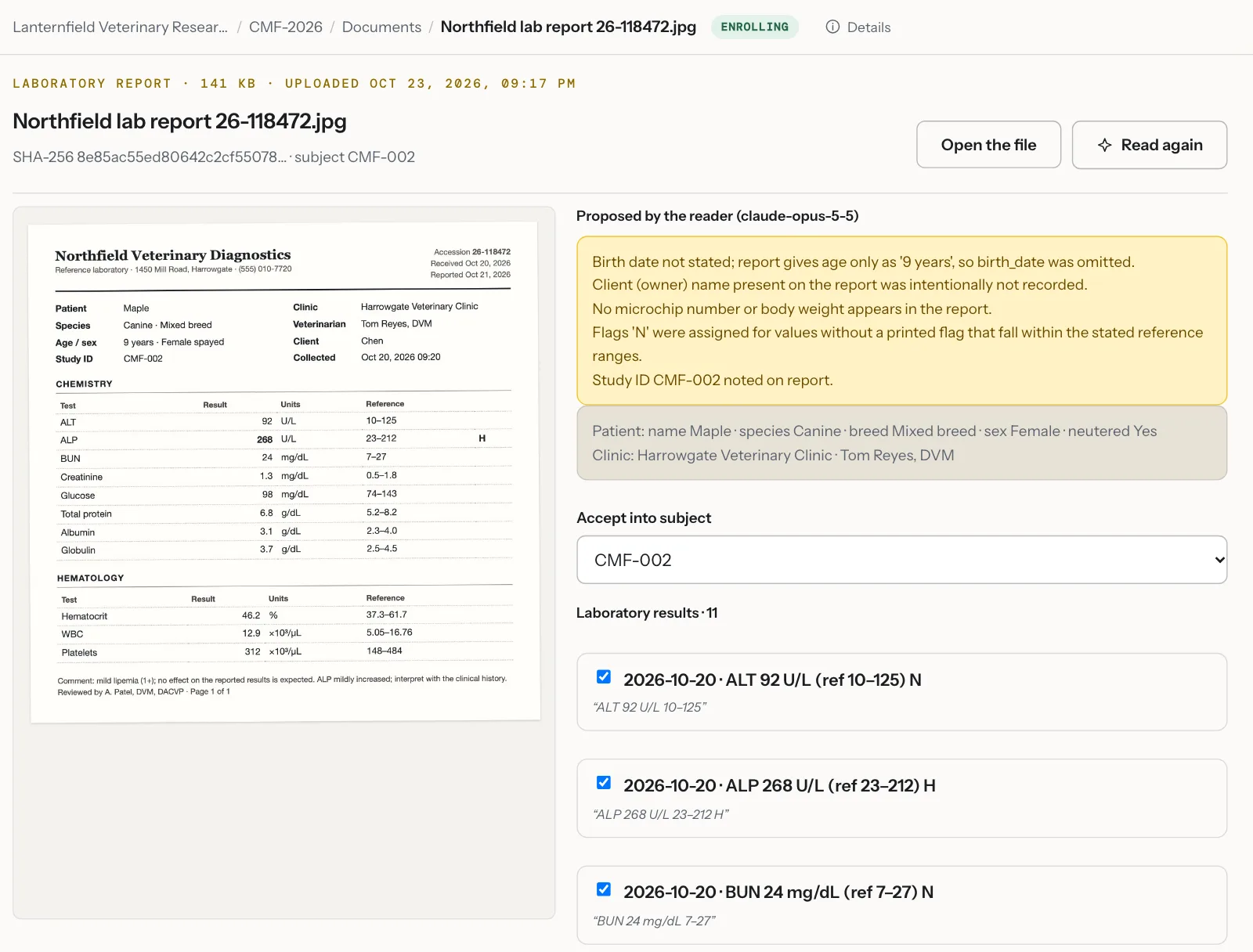Click the quoted source "ALP 268 U/L 23–212 H"
The image size is (1253, 952).
tap(661, 814)
